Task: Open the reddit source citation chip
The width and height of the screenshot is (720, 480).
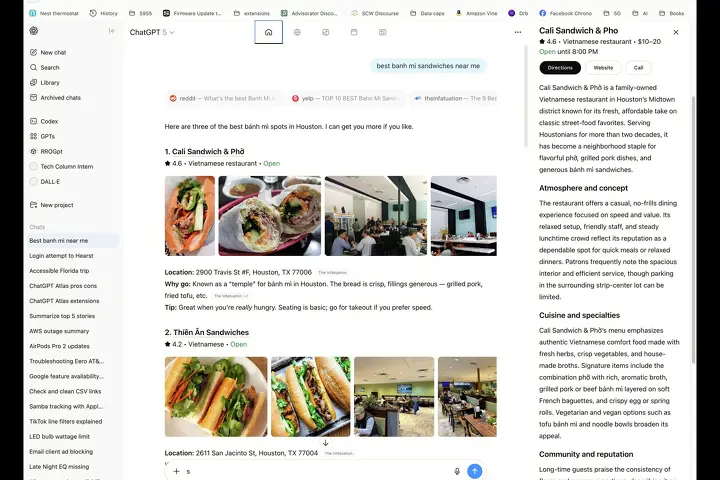Action: point(224,98)
